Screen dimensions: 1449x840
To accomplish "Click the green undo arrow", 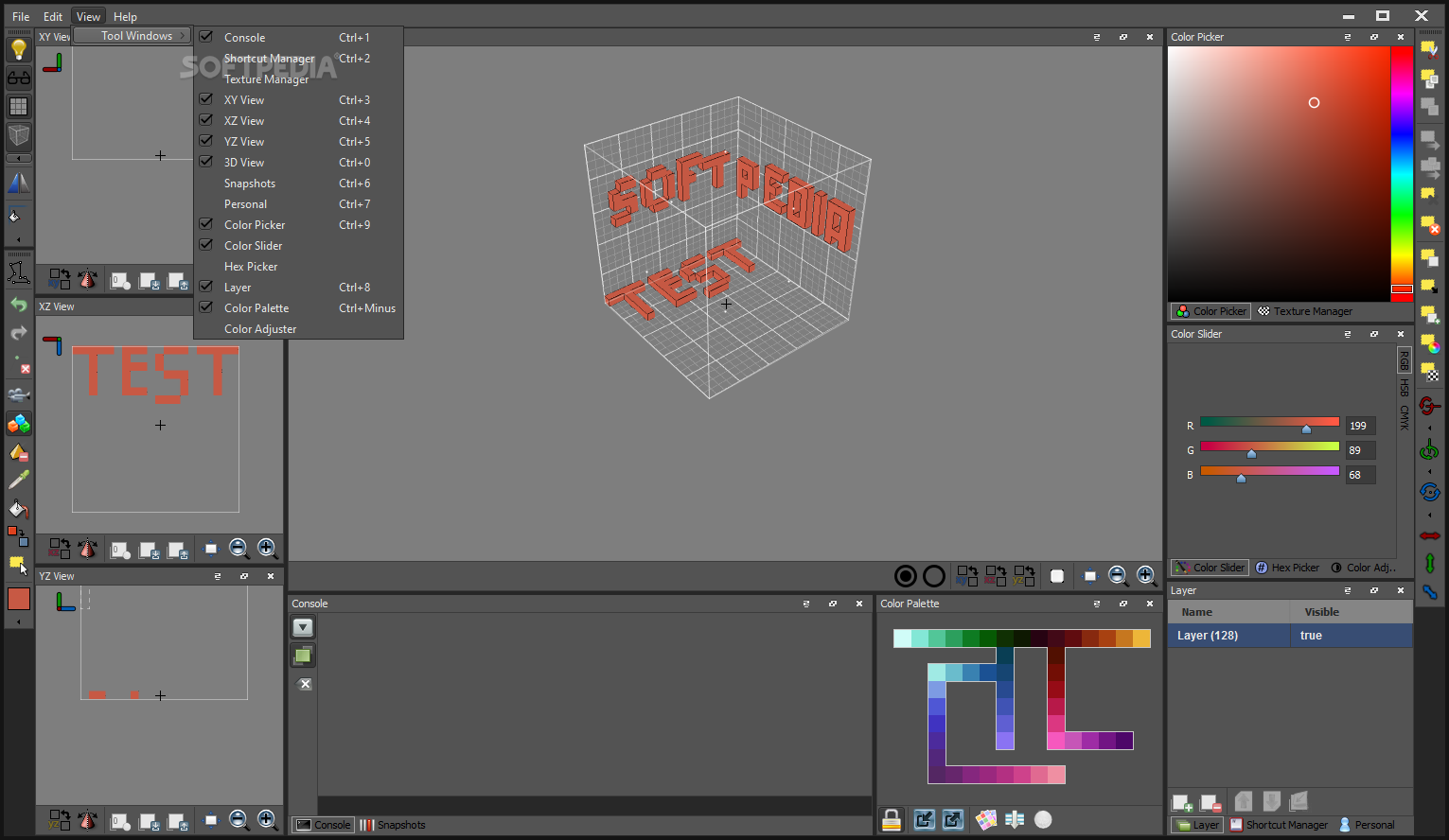I will point(19,305).
